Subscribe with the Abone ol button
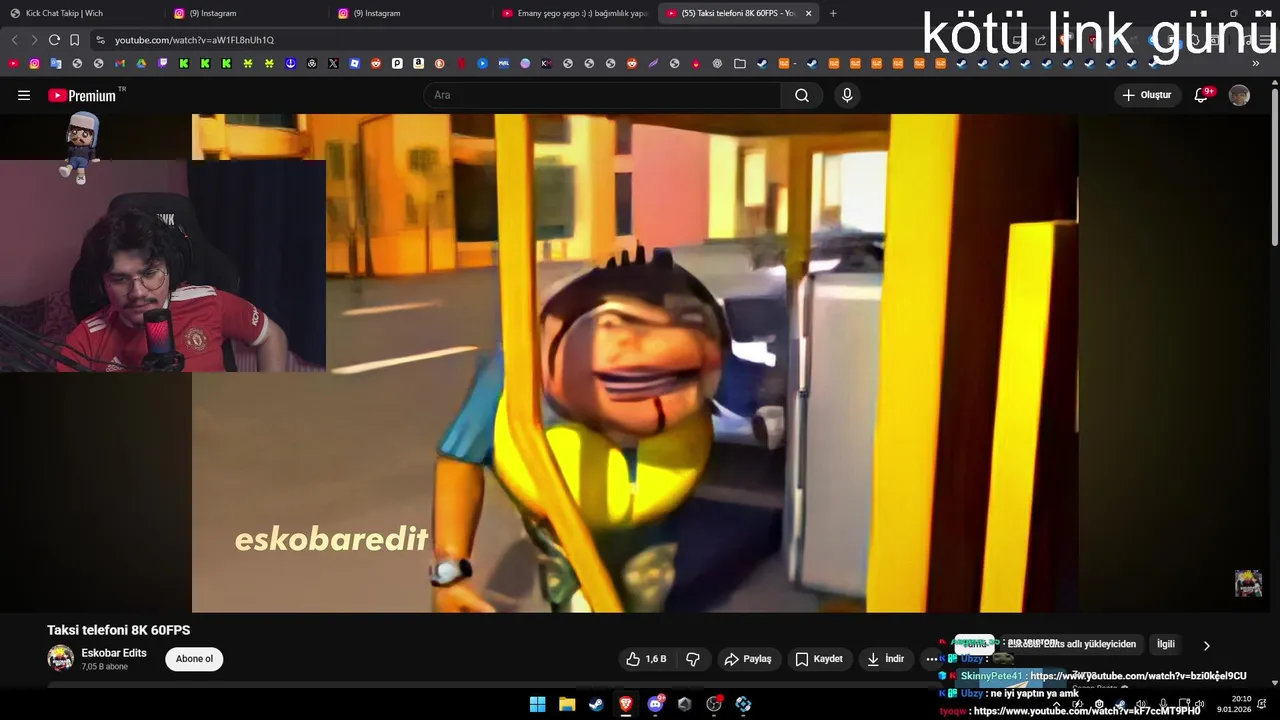The image size is (1280, 720). (194, 659)
